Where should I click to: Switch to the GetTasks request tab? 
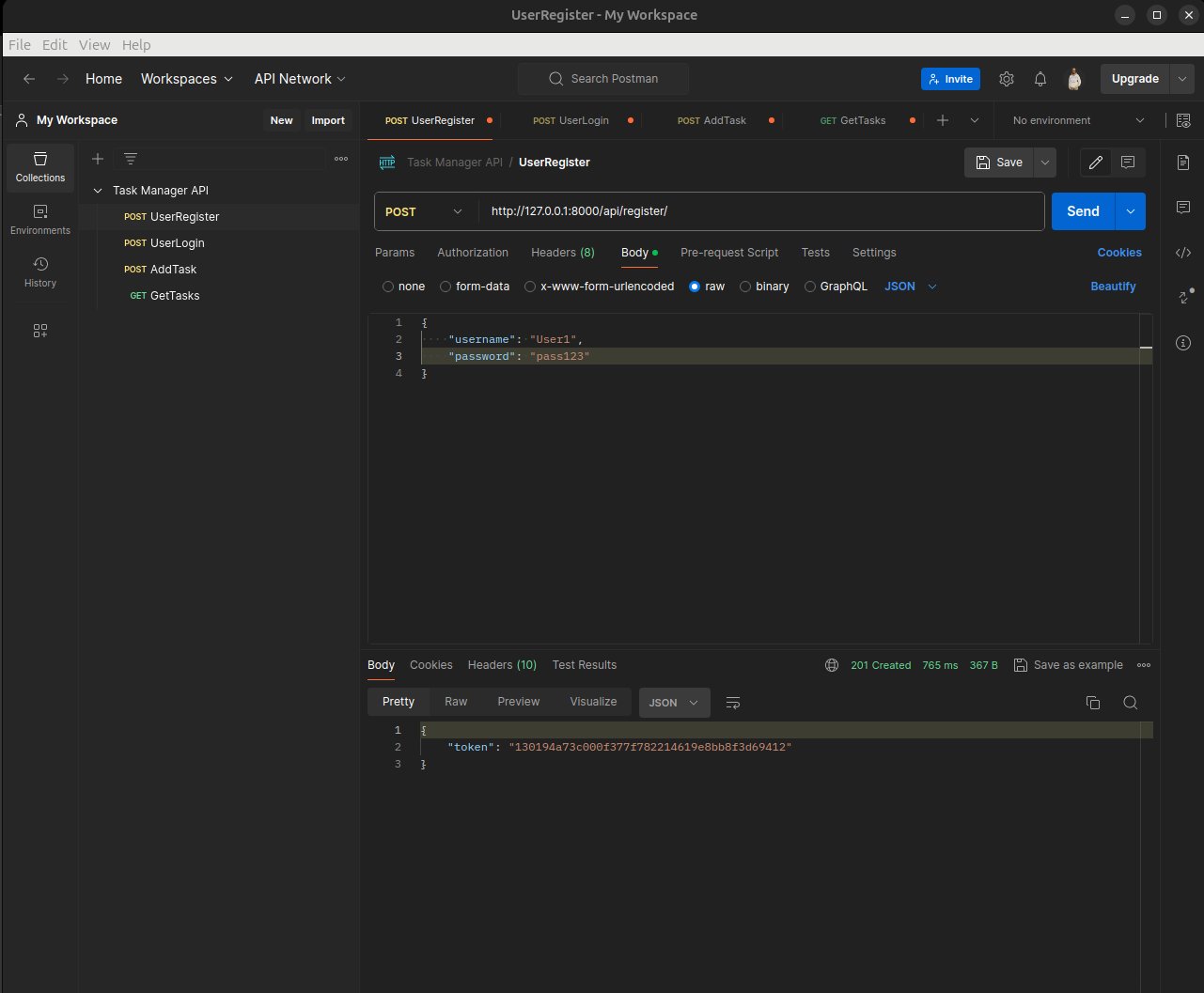coord(852,120)
